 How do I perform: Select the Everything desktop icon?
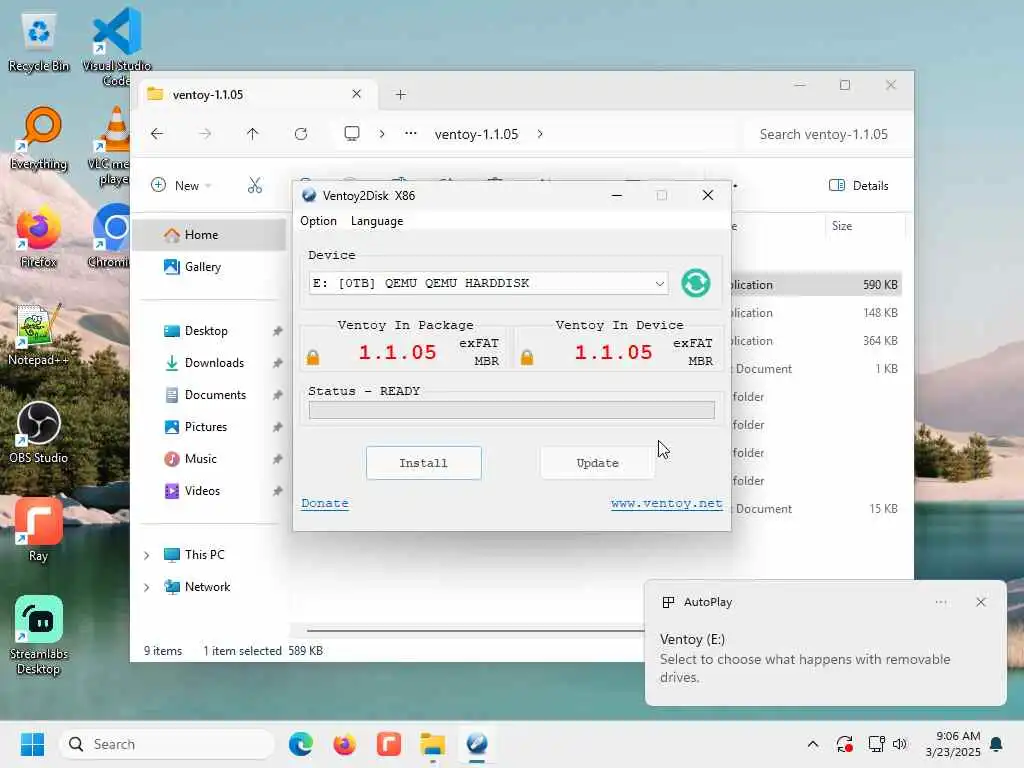(39, 139)
